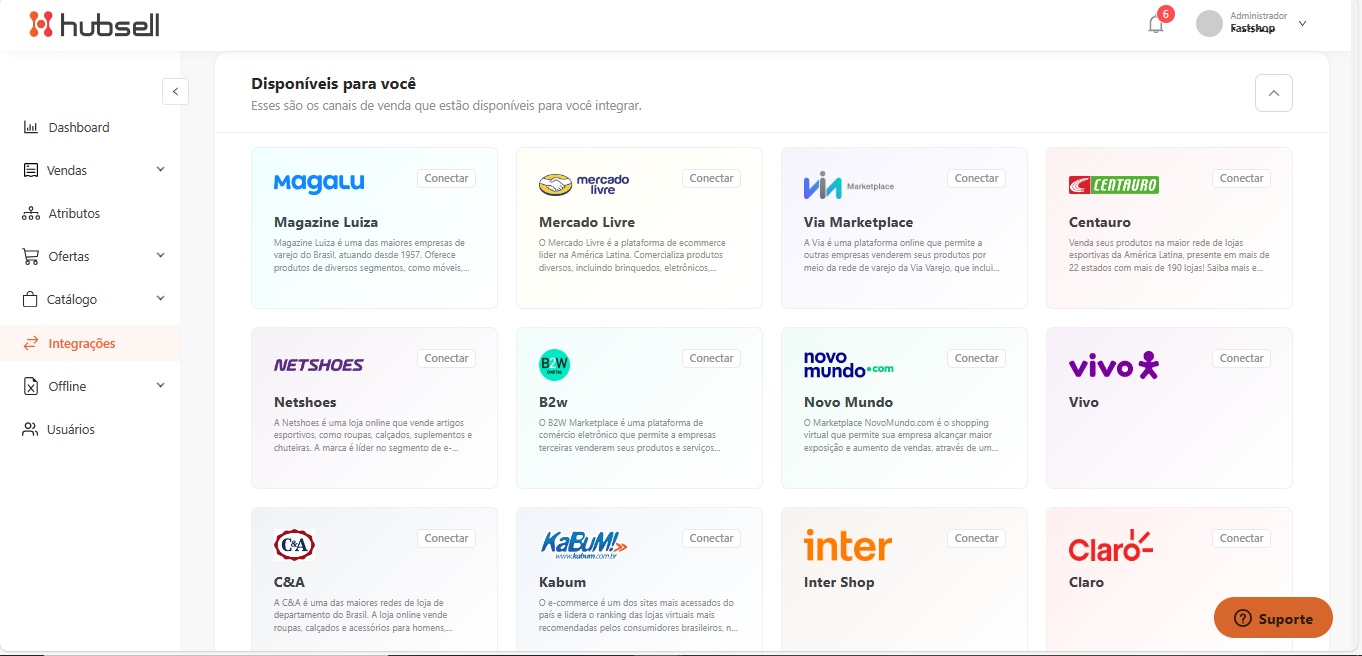Click the Ofertas cart icon
Viewport: 1362px width, 656px height.
[x=30, y=256]
